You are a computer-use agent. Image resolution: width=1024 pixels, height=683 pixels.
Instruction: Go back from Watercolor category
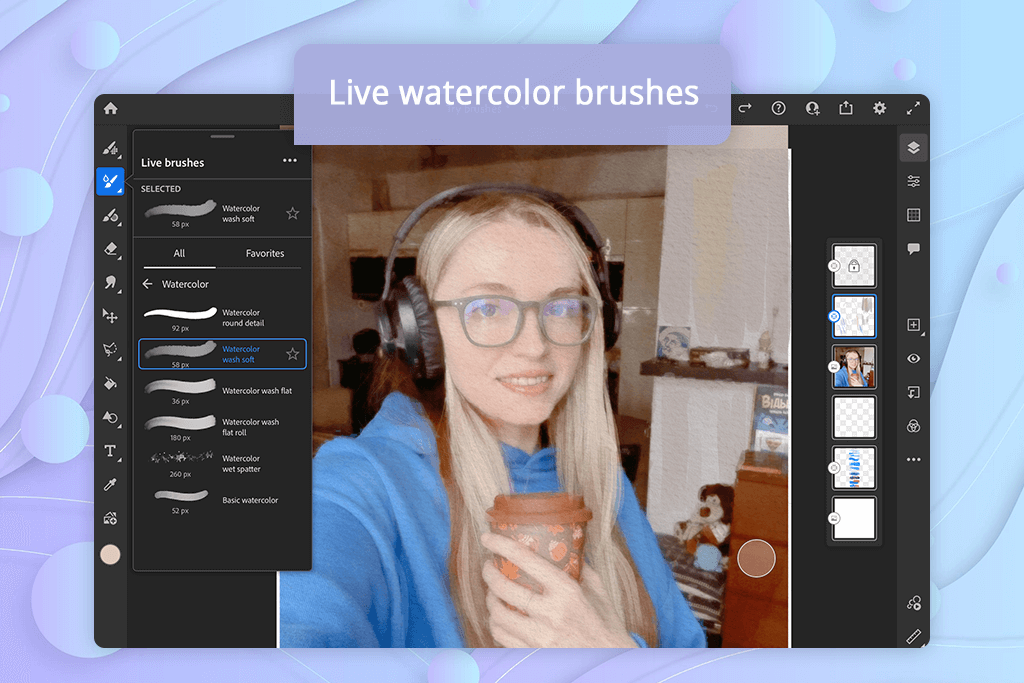[148, 284]
